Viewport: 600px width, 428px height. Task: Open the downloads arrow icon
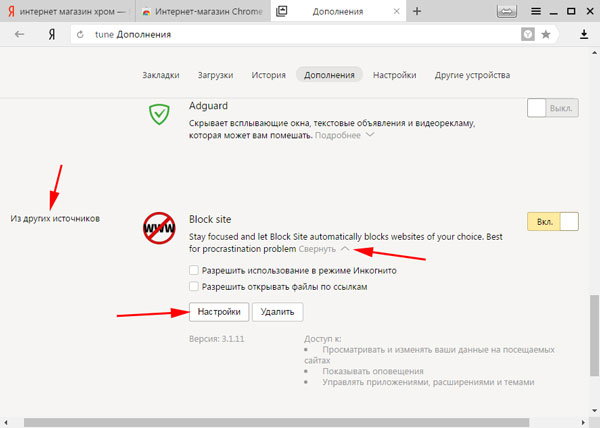coord(584,34)
